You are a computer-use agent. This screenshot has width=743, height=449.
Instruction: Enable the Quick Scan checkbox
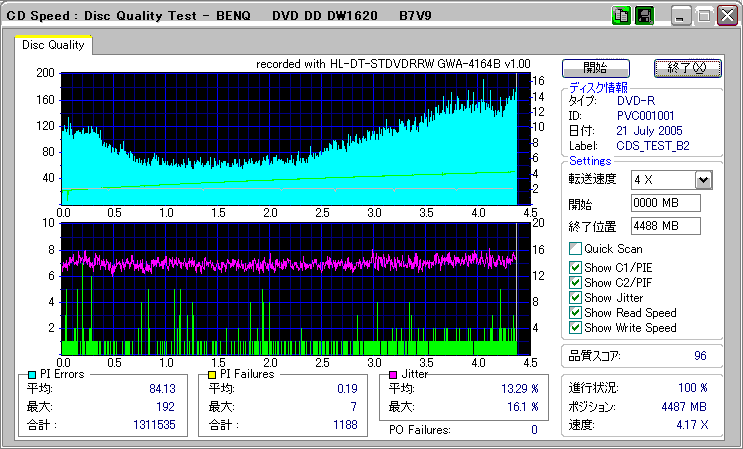point(575,249)
